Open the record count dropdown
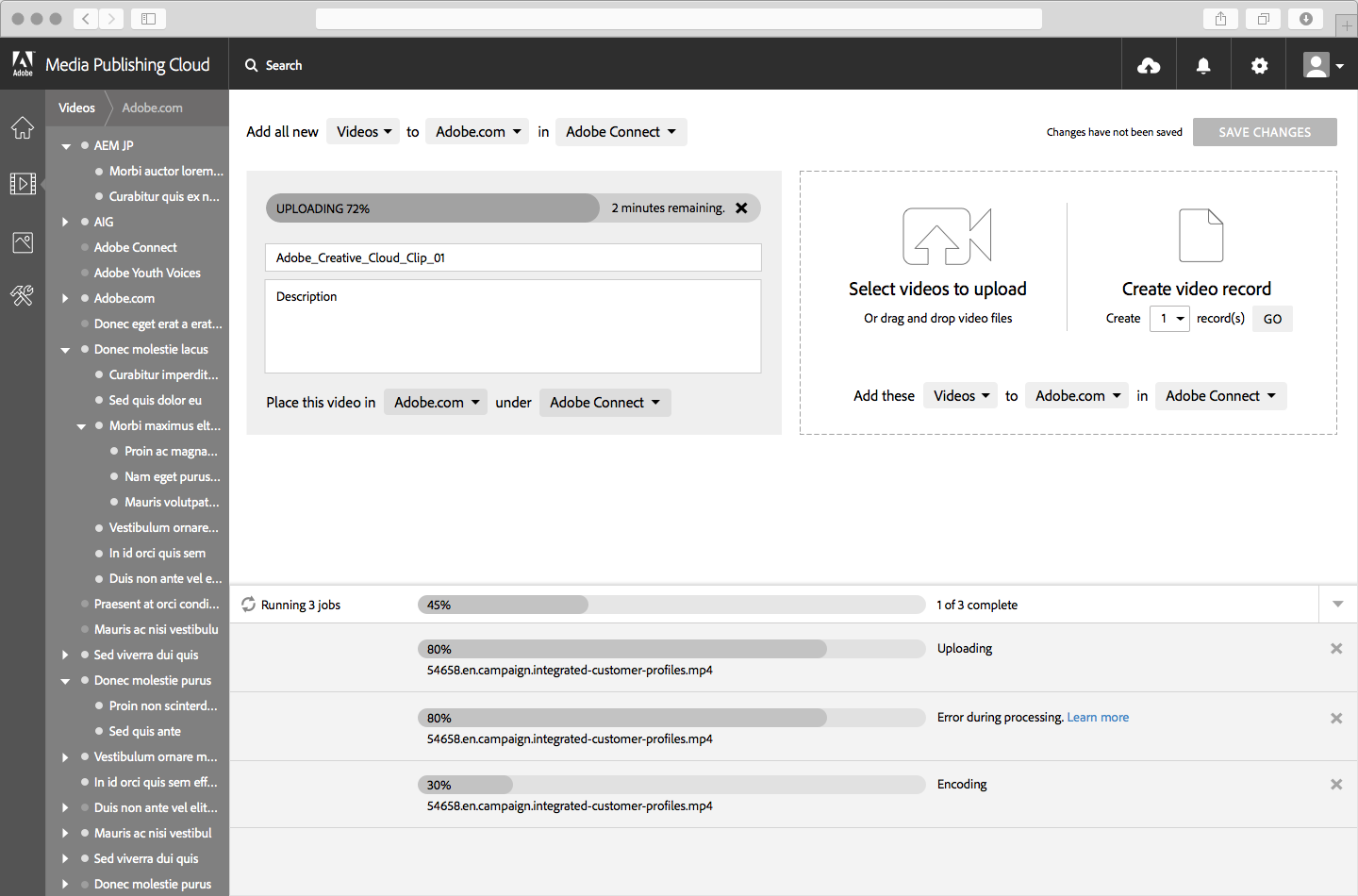Screen dimensions: 1358x896 click(1169, 319)
